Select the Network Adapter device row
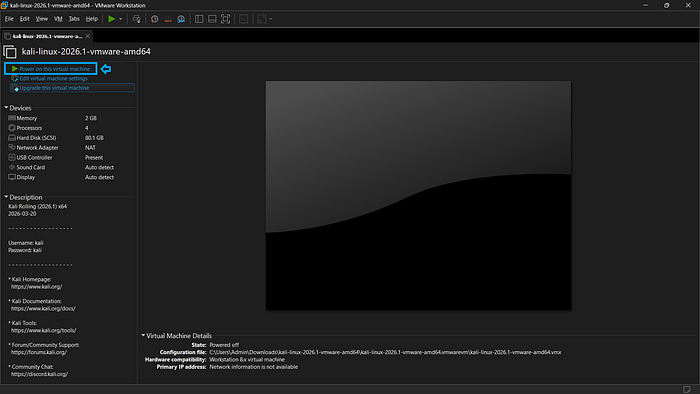The width and height of the screenshot is (700, 394). coord(71,148)
